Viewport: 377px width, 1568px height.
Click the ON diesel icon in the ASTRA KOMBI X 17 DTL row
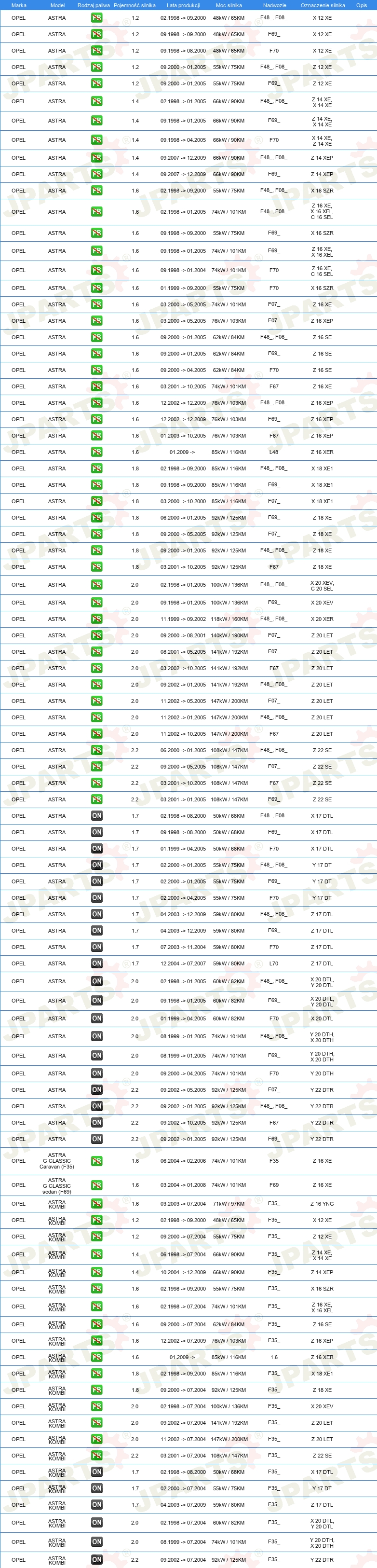[97, 1472]
